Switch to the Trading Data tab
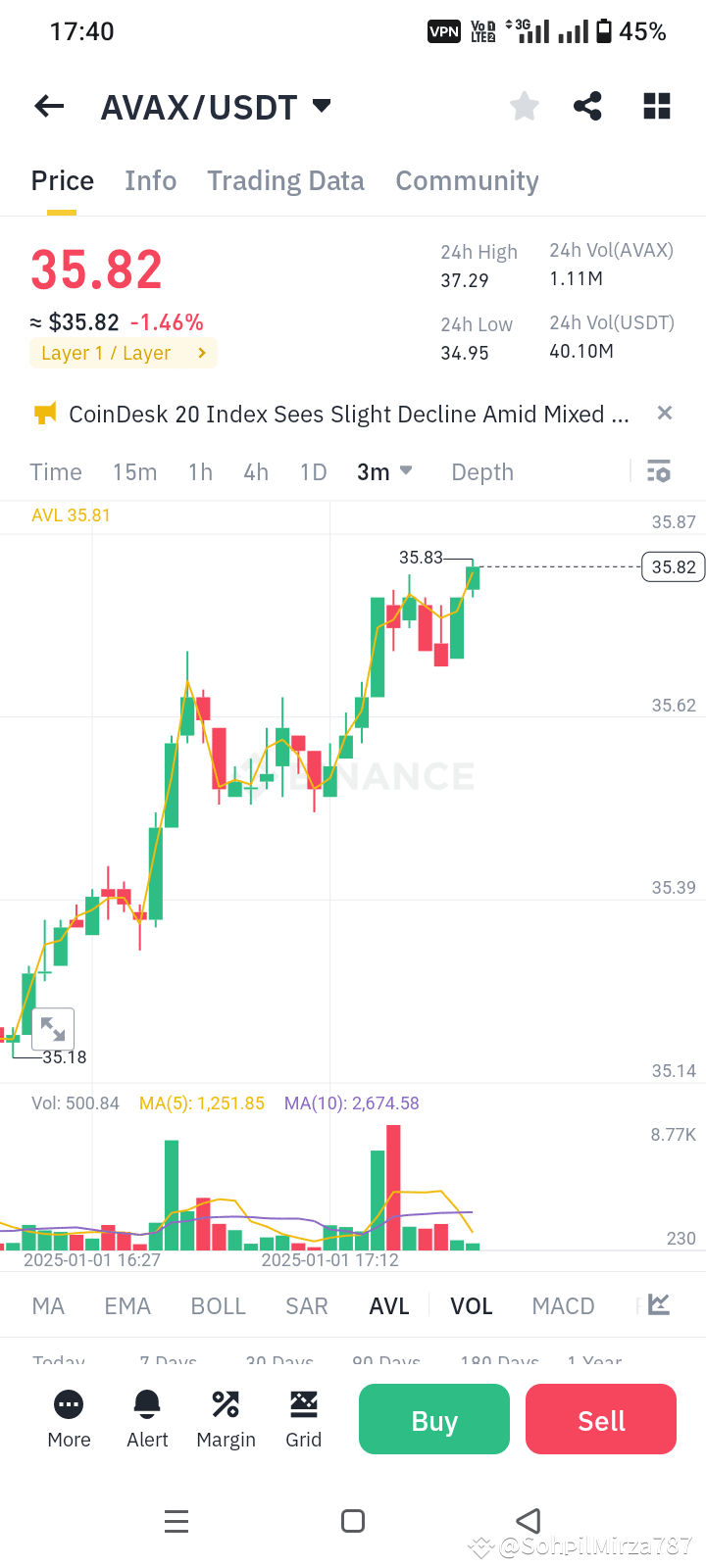The image size is (706, 1568). (x=285, y=180)
